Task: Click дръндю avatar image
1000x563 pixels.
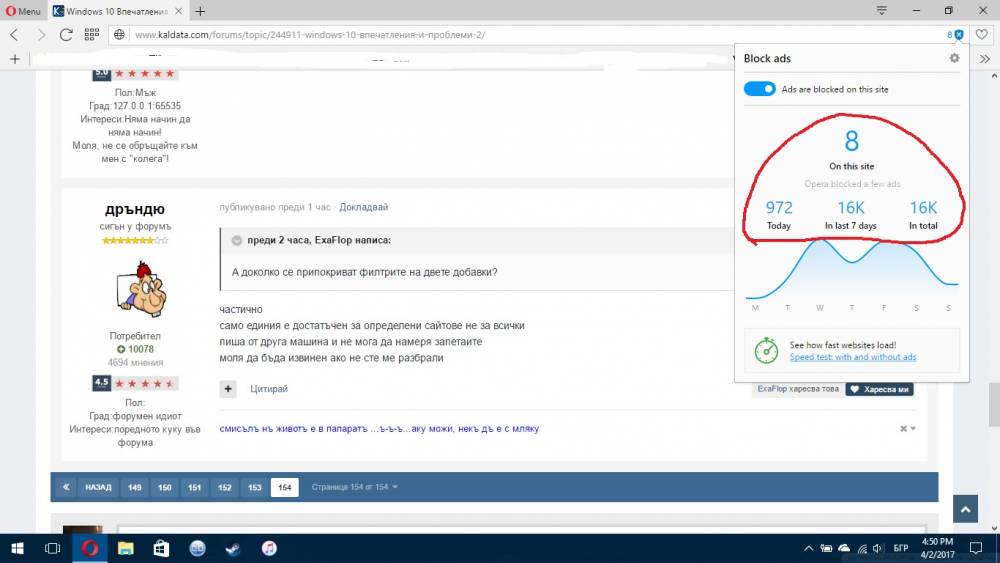Action: pos(142,289)
